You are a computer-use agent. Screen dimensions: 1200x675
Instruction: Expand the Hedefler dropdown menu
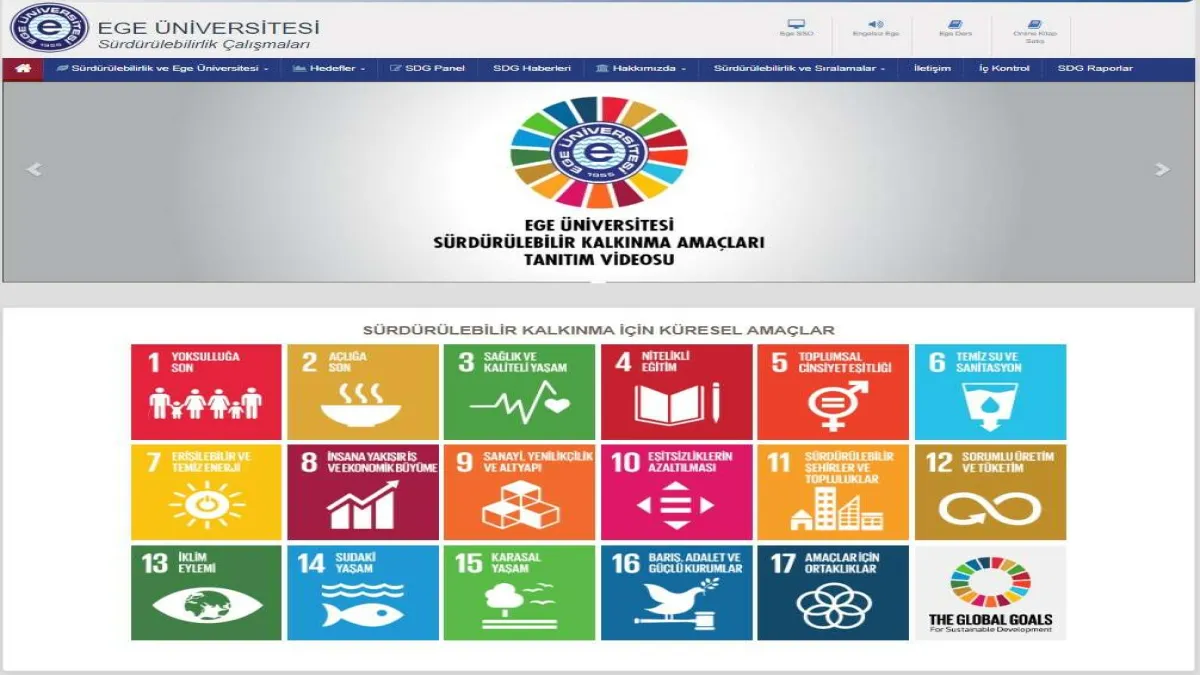click(329, 69)
